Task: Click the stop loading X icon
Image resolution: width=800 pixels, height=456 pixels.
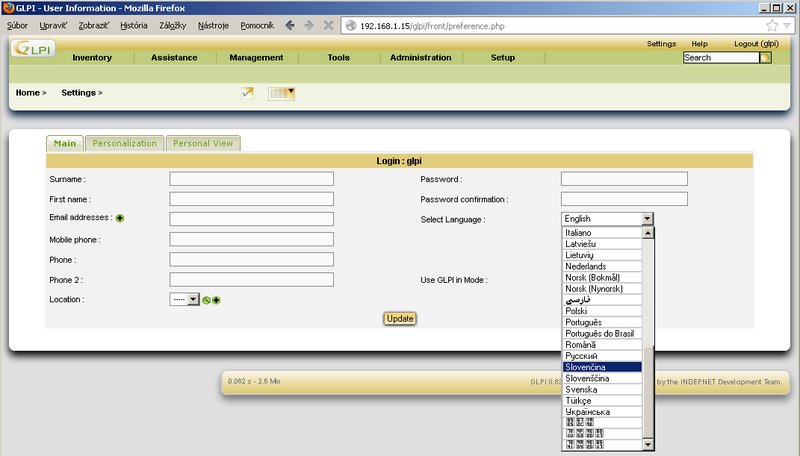Action: click(329, 26)
